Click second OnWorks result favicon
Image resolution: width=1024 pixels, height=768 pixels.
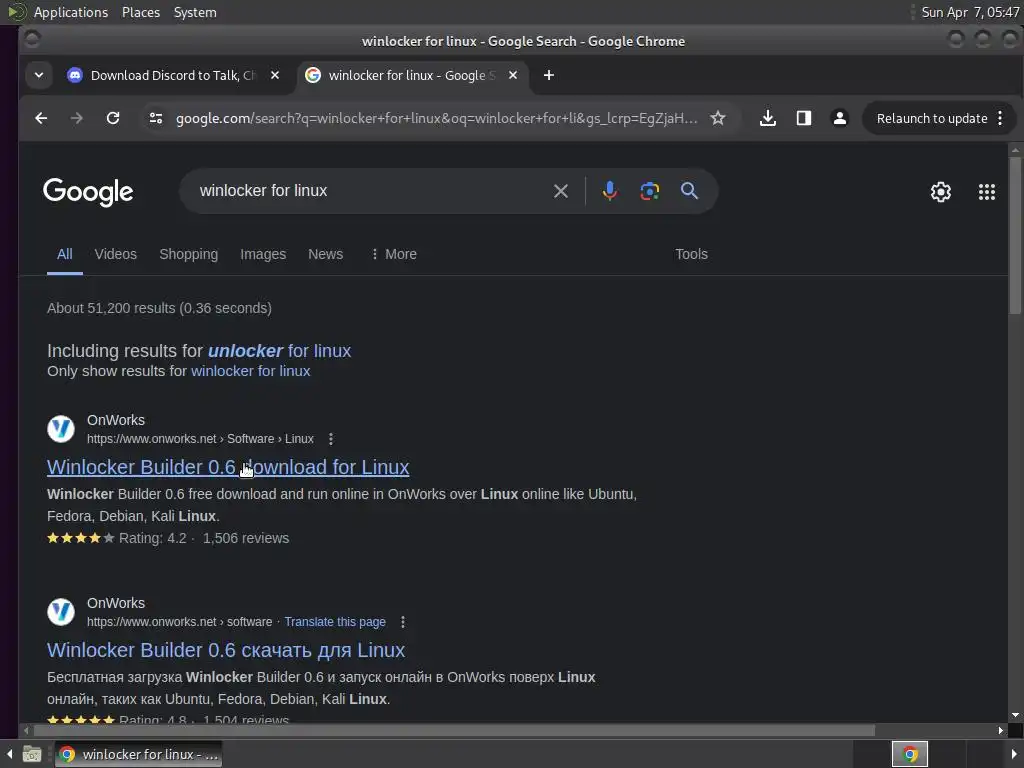tap(61, 612)
